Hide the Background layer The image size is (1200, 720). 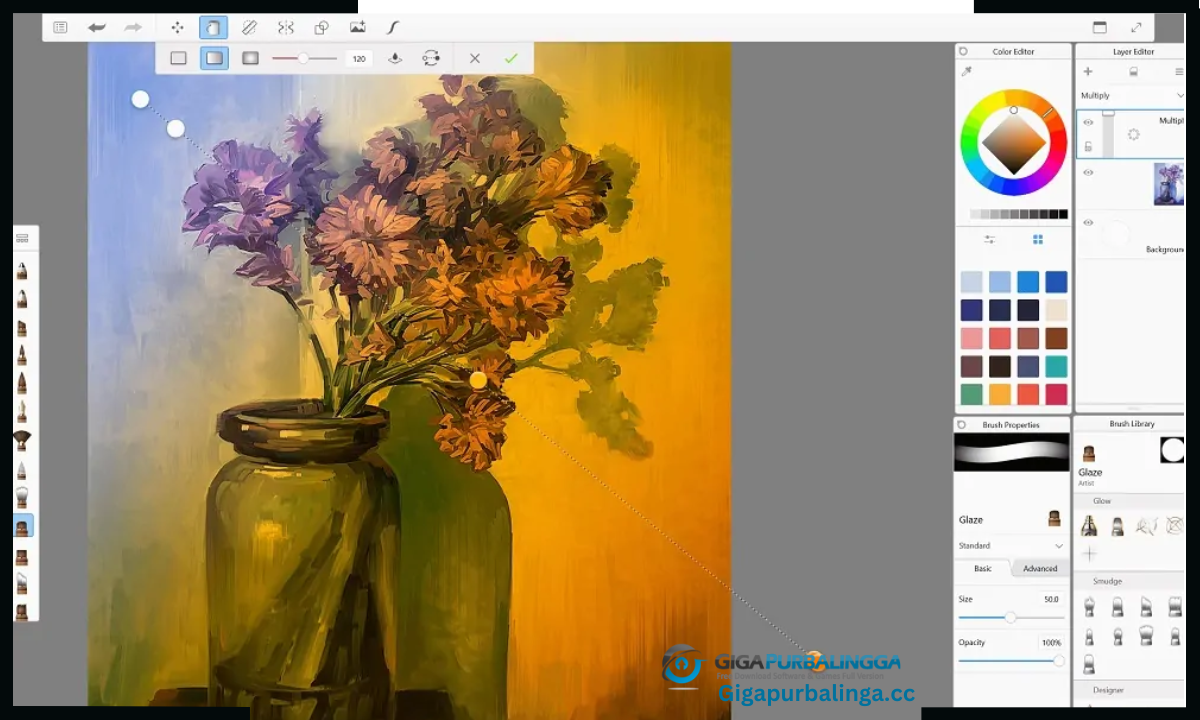pos(1088,222)
